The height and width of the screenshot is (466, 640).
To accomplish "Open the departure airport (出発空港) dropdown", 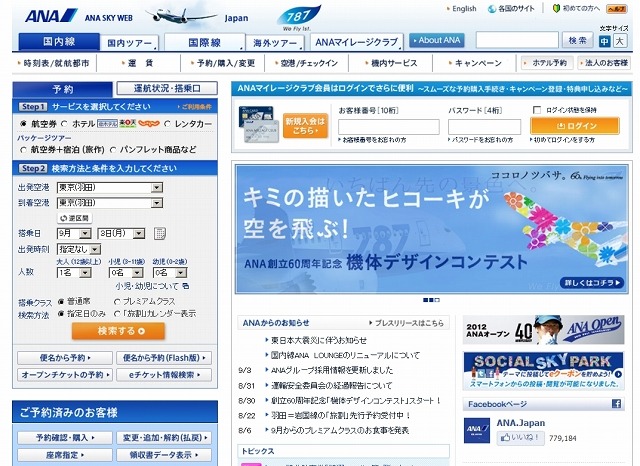I will [x=110, y=187].
